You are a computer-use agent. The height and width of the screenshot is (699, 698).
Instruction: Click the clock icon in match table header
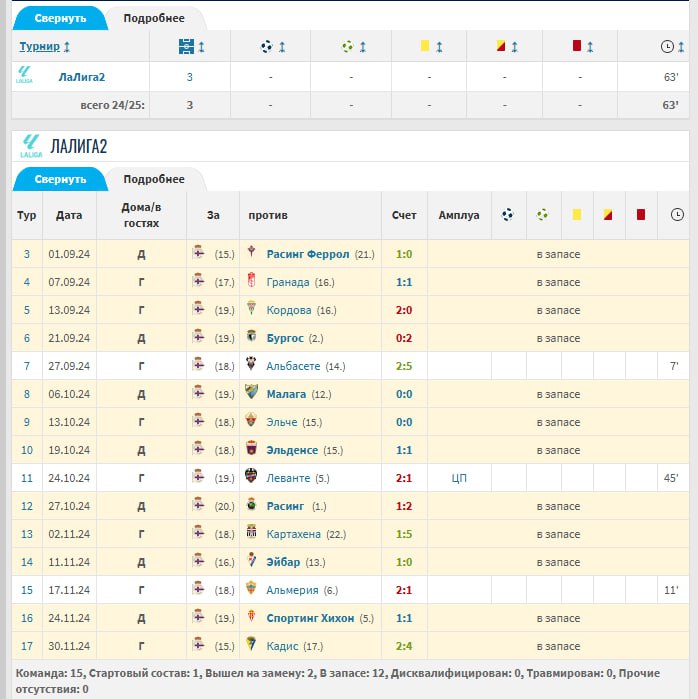tap(677, 214)
